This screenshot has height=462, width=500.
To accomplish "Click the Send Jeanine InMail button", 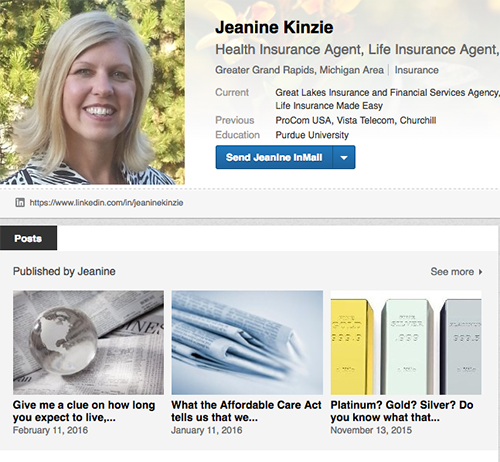I will click(x=274, y=157).
